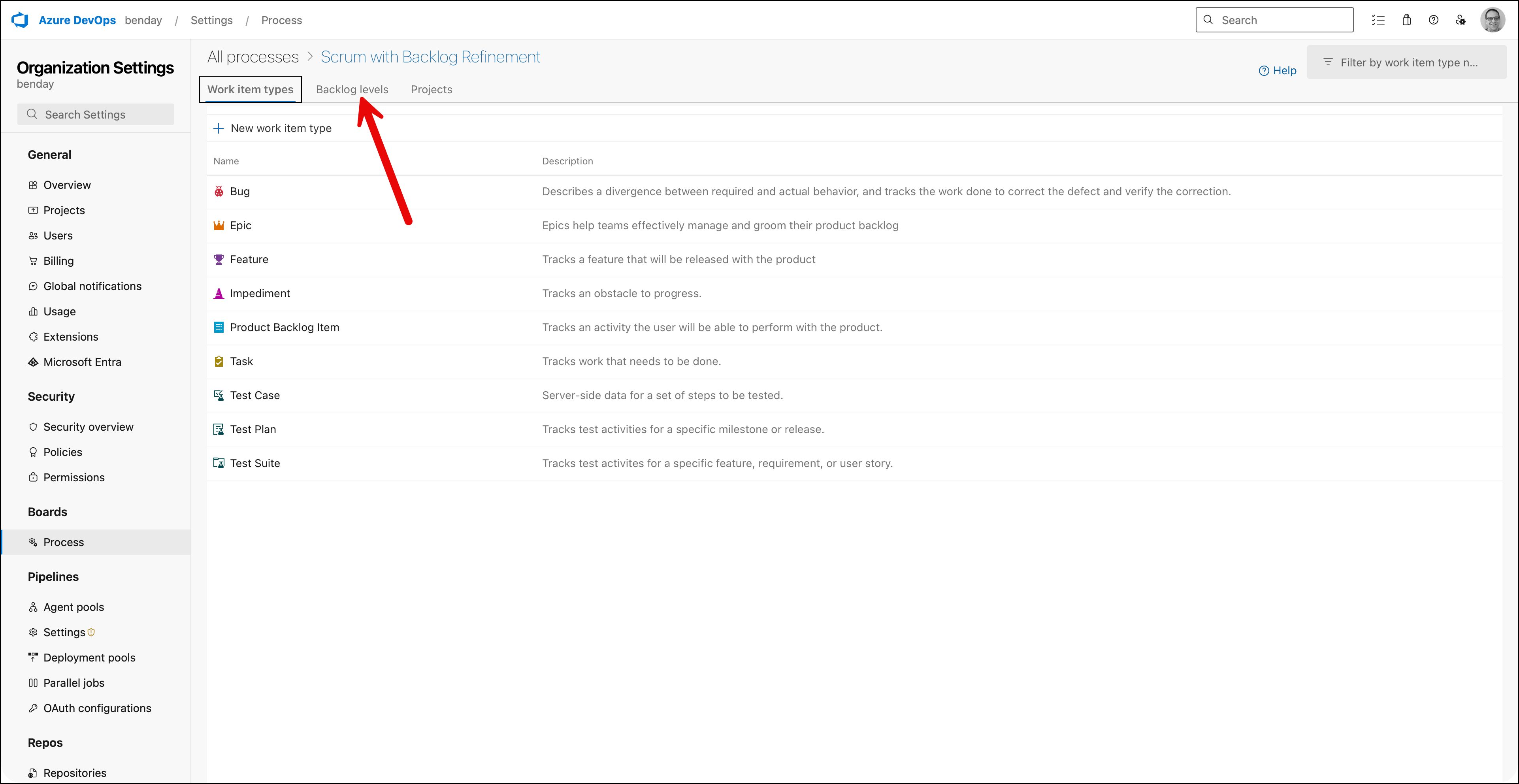This screenshot has width=1519, height=784.
Task: Open the profile avatar picture
Action: (x=1493, y=19)
